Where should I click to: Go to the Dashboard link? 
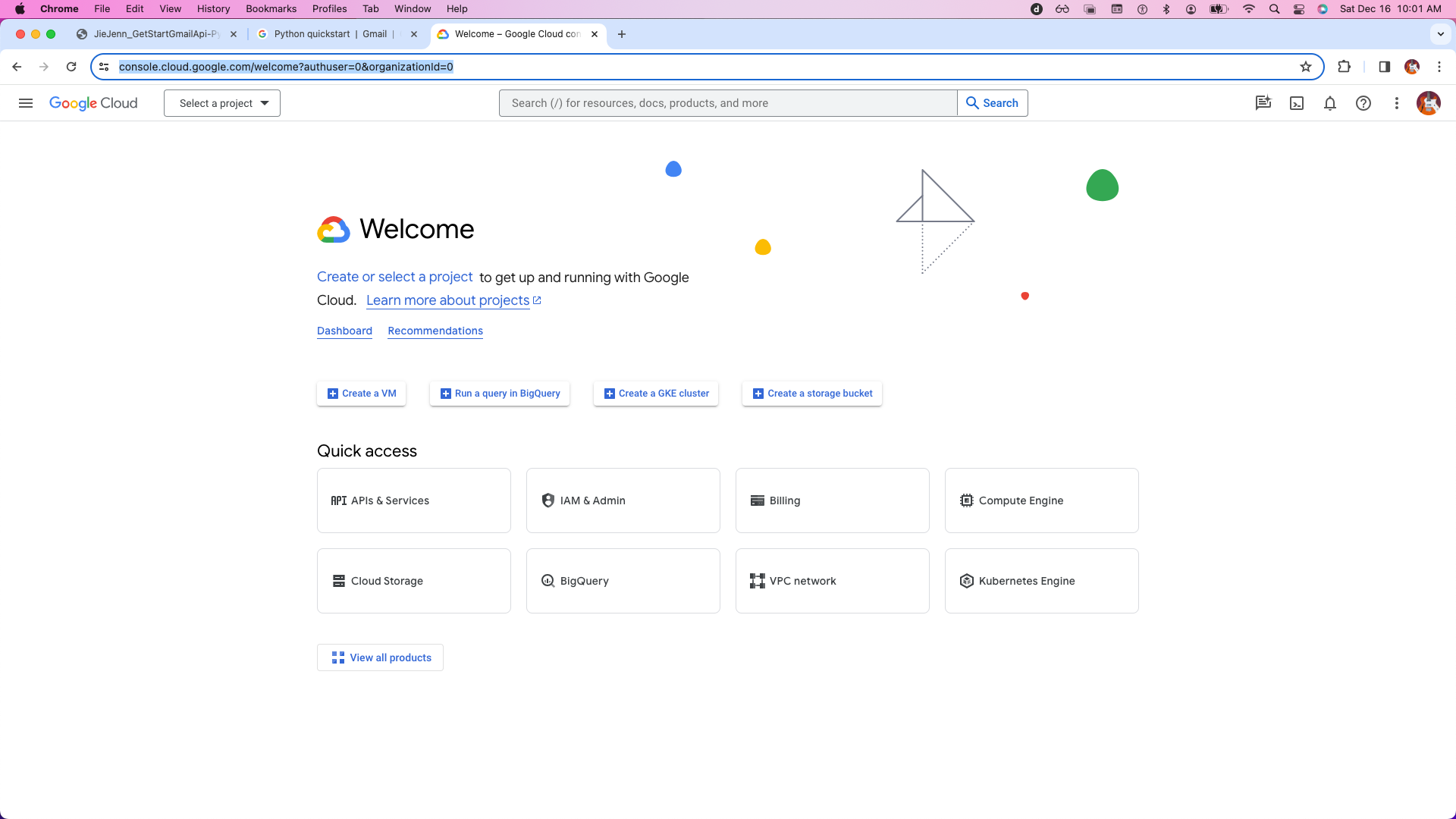[344, 331]
